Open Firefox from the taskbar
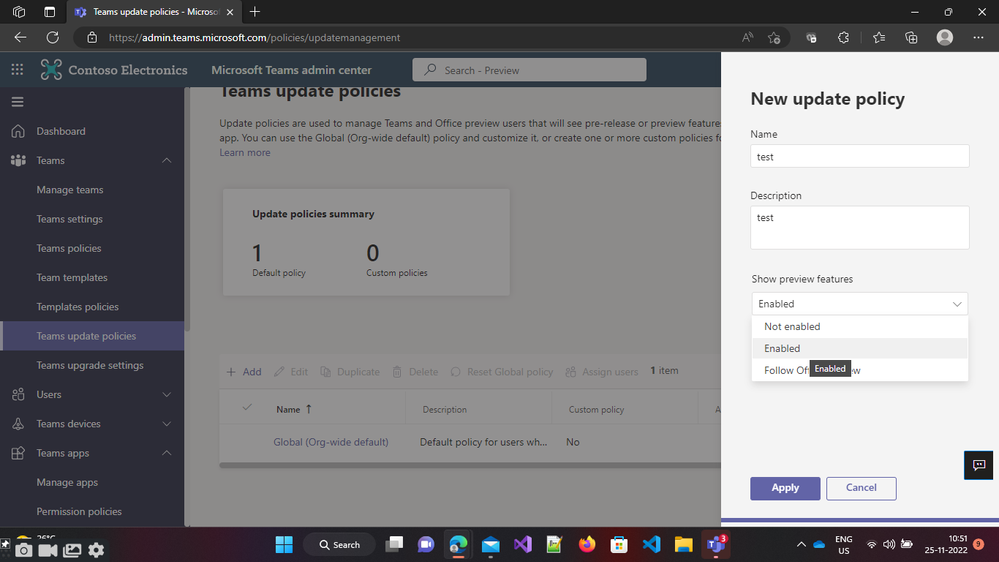 pyautogui.click(x=587, y=545)
